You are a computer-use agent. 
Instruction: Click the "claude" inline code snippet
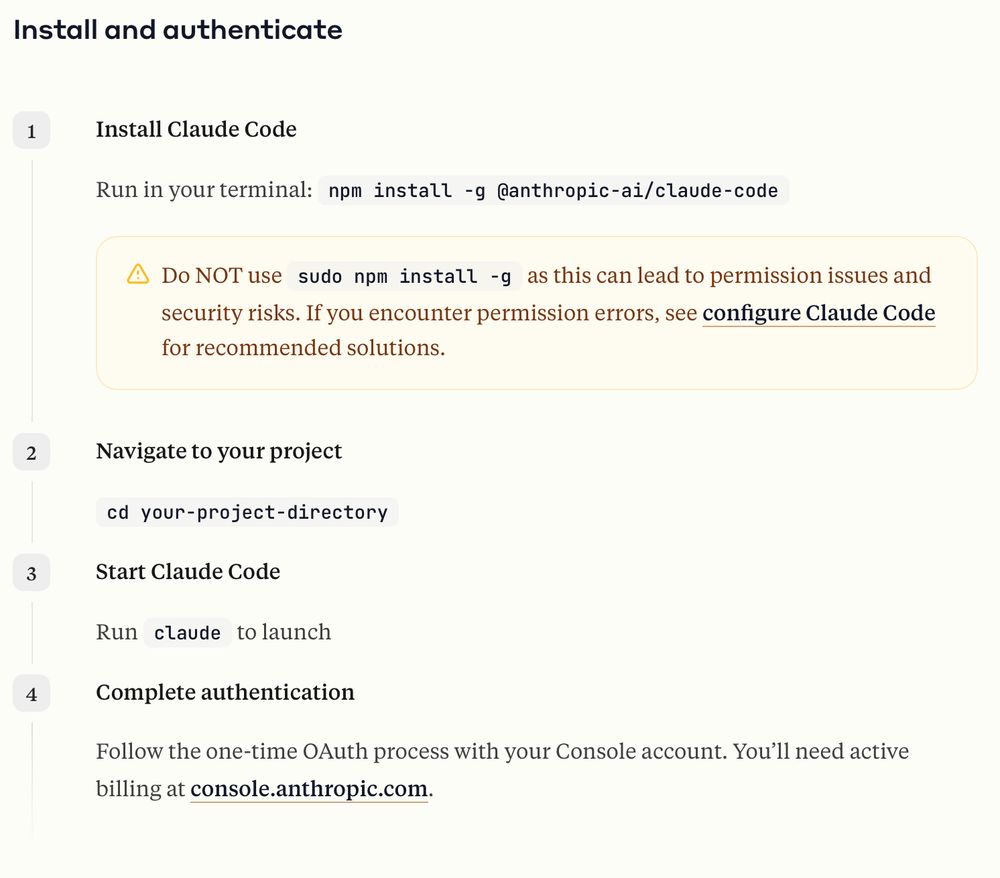[x=187, y=633]
